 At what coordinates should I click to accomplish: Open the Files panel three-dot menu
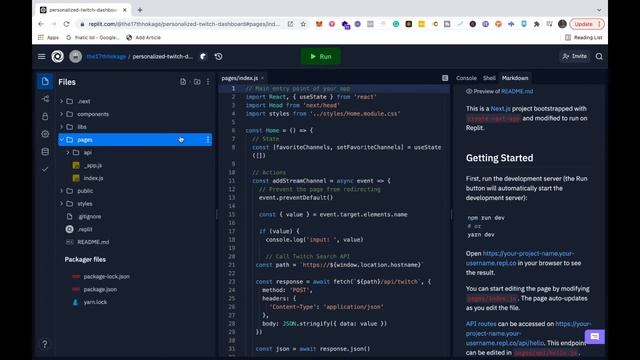pyautogui.click(x=208, y=82)
